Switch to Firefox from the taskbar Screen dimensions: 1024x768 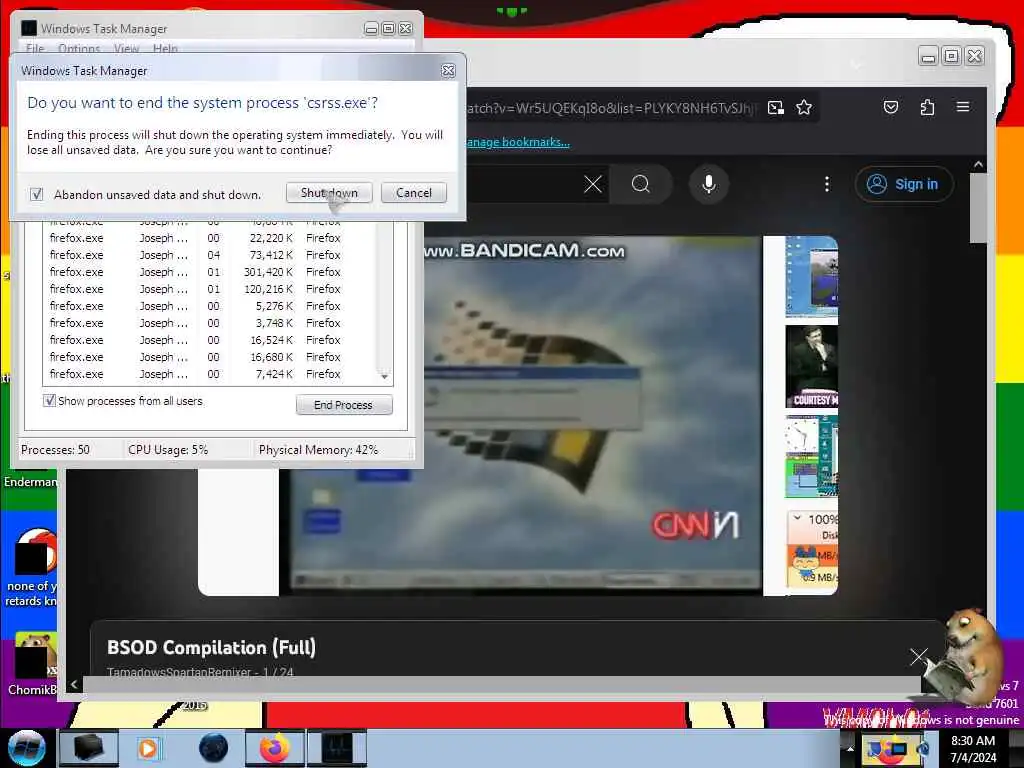[x=275, y=748]
